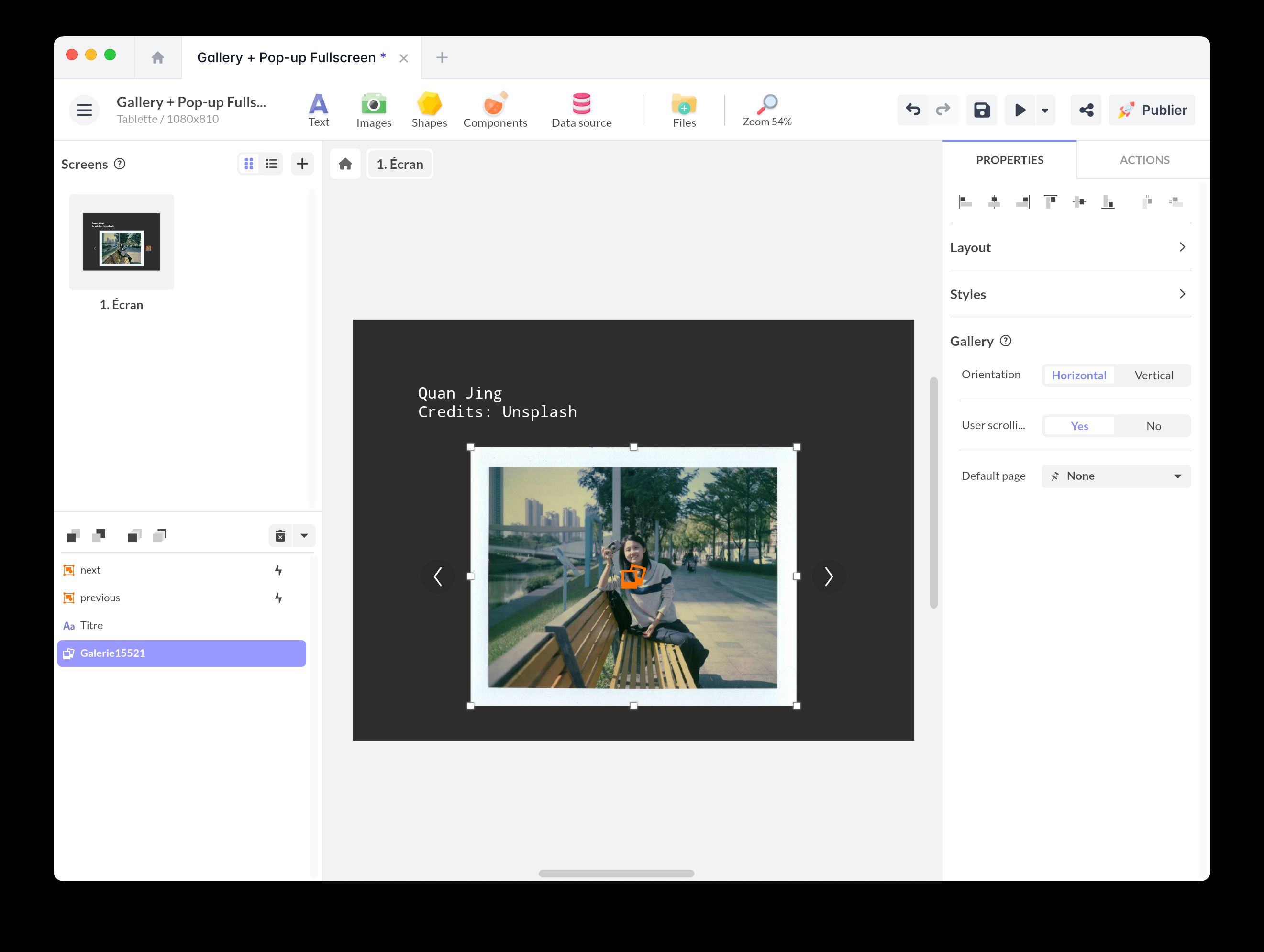Set User scrolling to No
The height and width of the screenshot is (952, 1264).
click(1153, 426)
